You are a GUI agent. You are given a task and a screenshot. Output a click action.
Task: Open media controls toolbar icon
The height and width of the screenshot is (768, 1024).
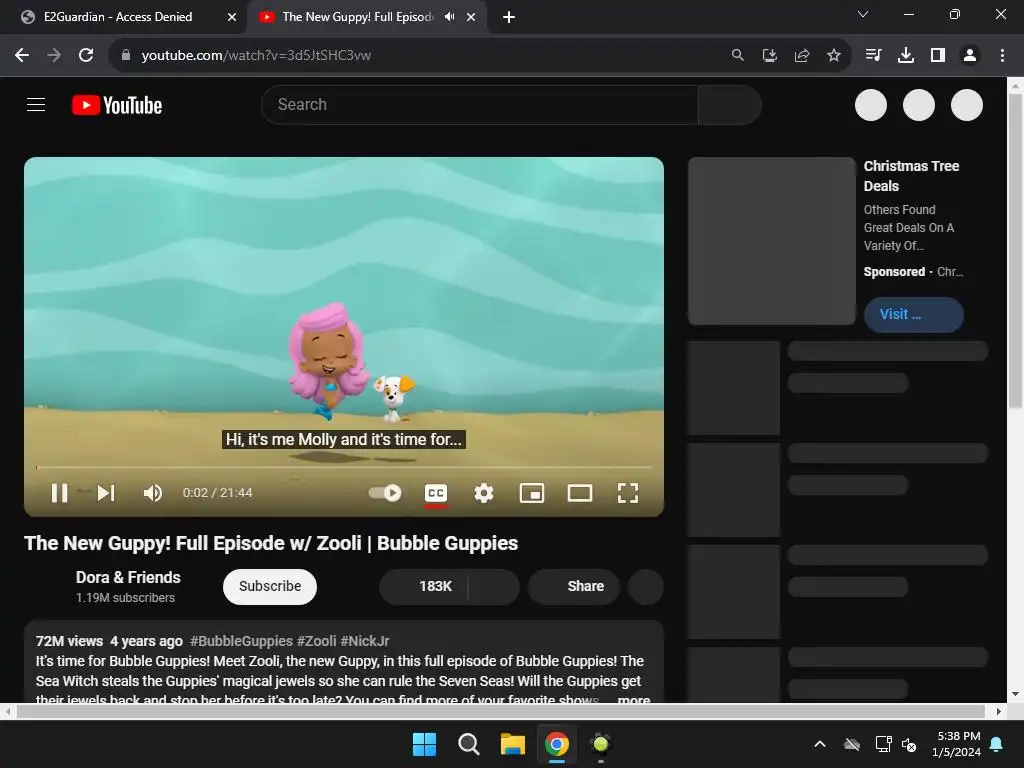click(873, 55)
